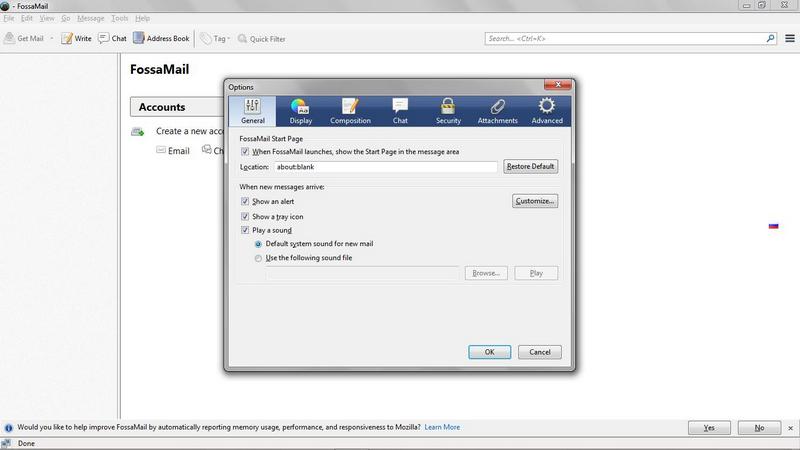Click the magnifier icon in search box
Image resolution: width=800 pixels, height=450 pixels.
770,38
